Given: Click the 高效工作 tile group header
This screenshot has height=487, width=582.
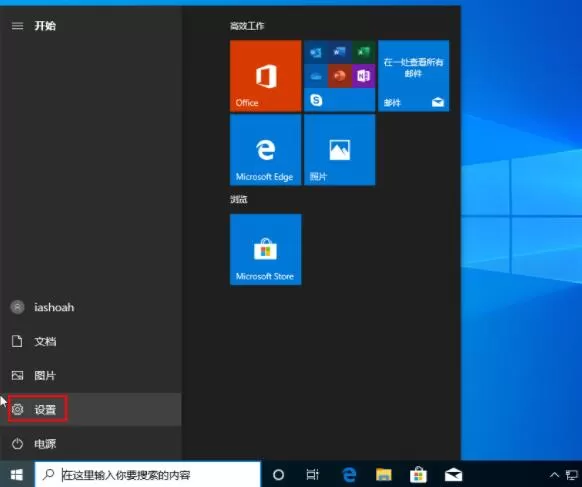Looking at the screenshot, I should click(247, 26).
